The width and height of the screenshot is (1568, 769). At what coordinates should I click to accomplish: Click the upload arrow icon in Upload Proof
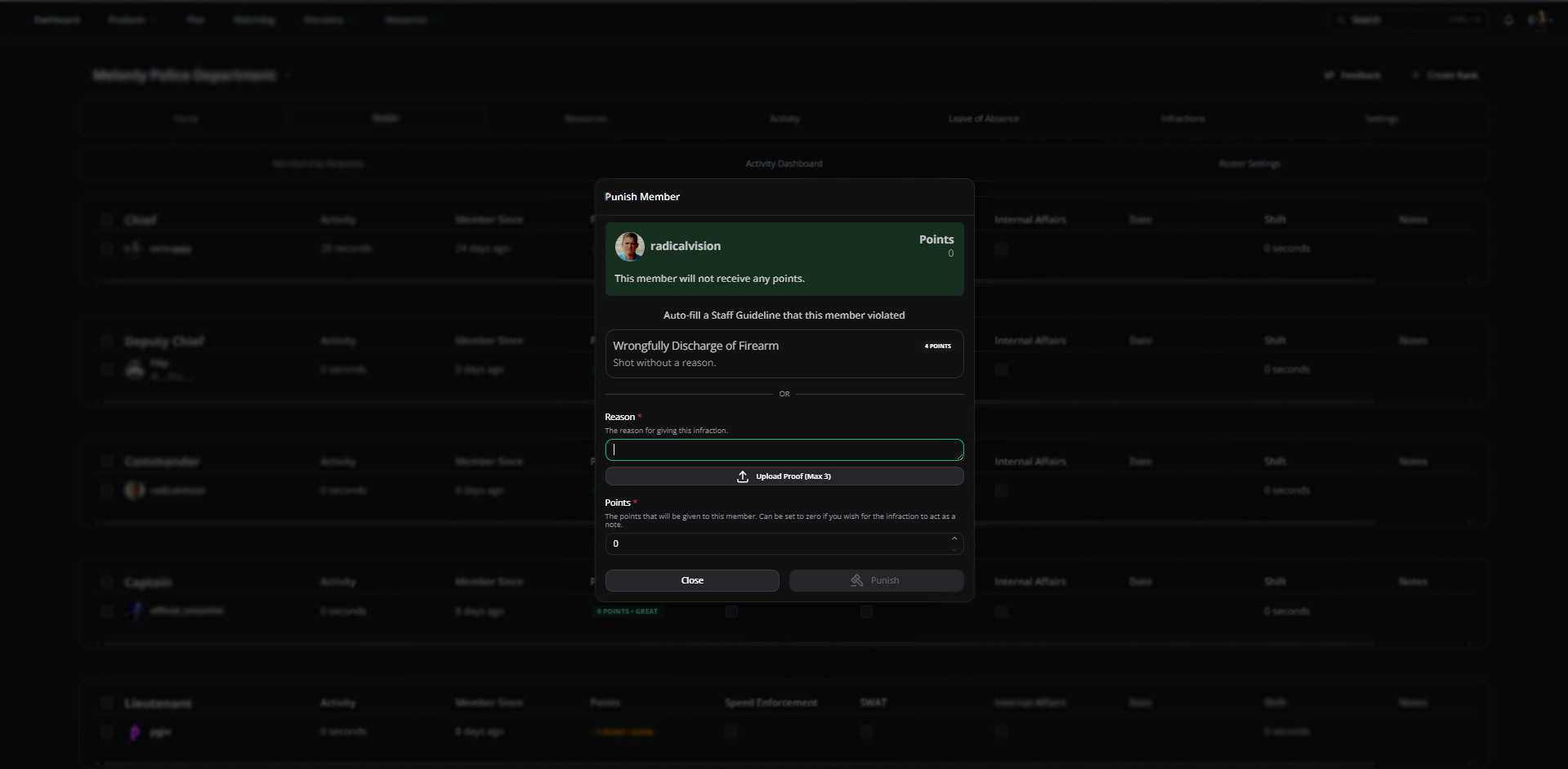743,476
